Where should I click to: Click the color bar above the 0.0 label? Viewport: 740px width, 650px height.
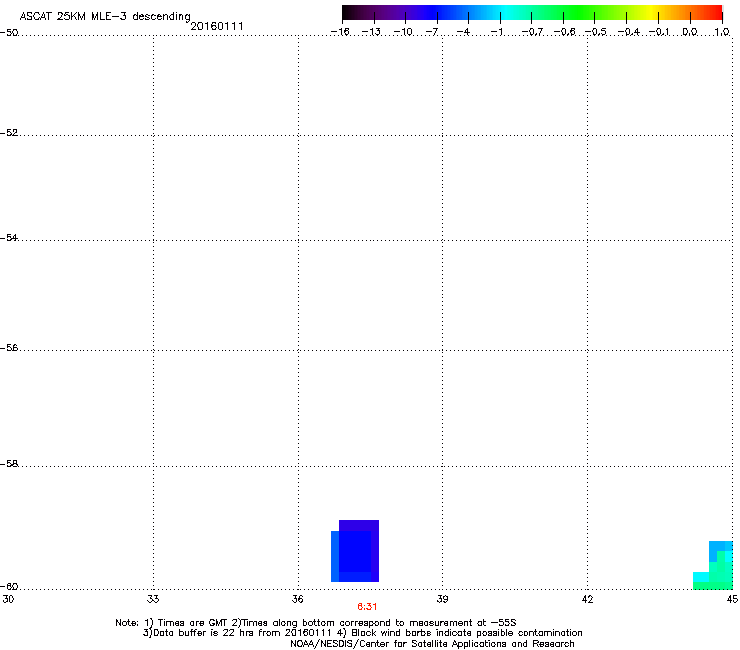click(x=690, y=13)
